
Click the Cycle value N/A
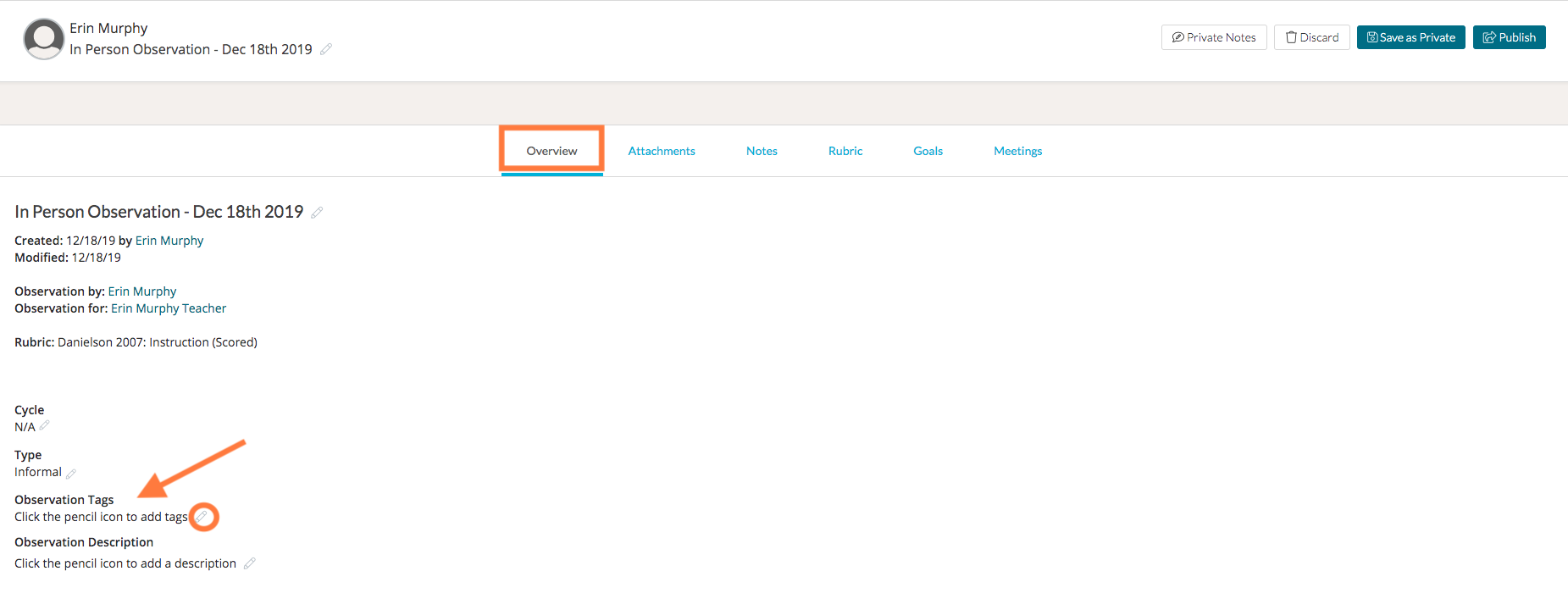click(25, 427)
